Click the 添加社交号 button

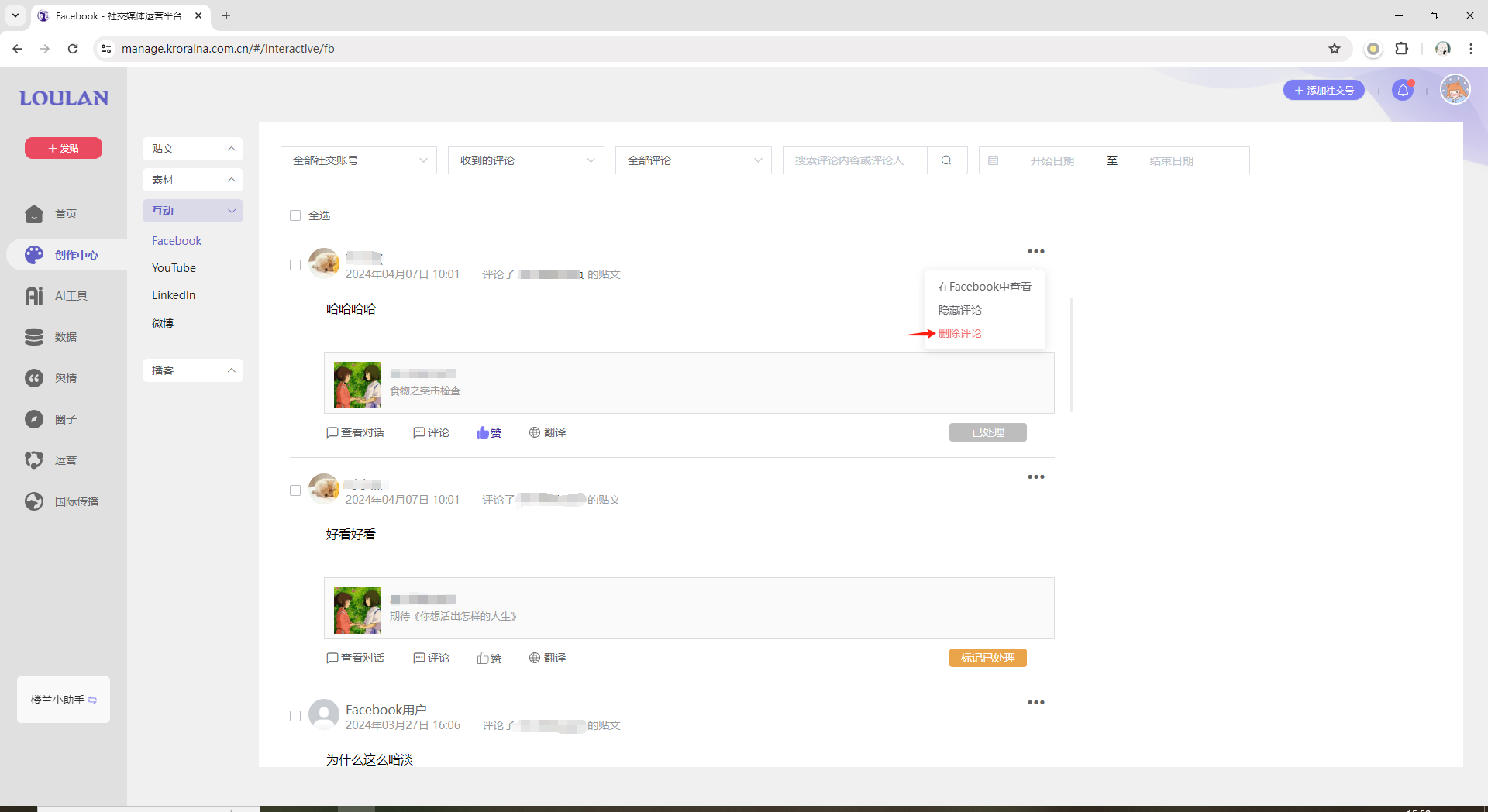coord(1324,91)
